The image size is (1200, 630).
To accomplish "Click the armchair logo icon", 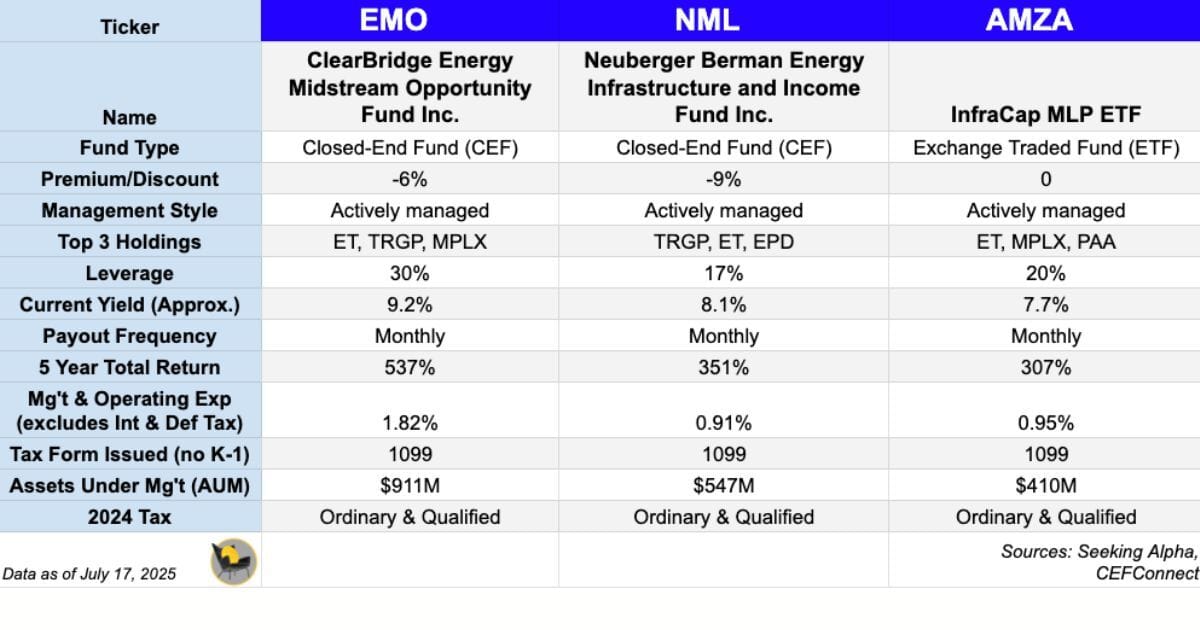I will pyautogui.click(x=233, y=561).
